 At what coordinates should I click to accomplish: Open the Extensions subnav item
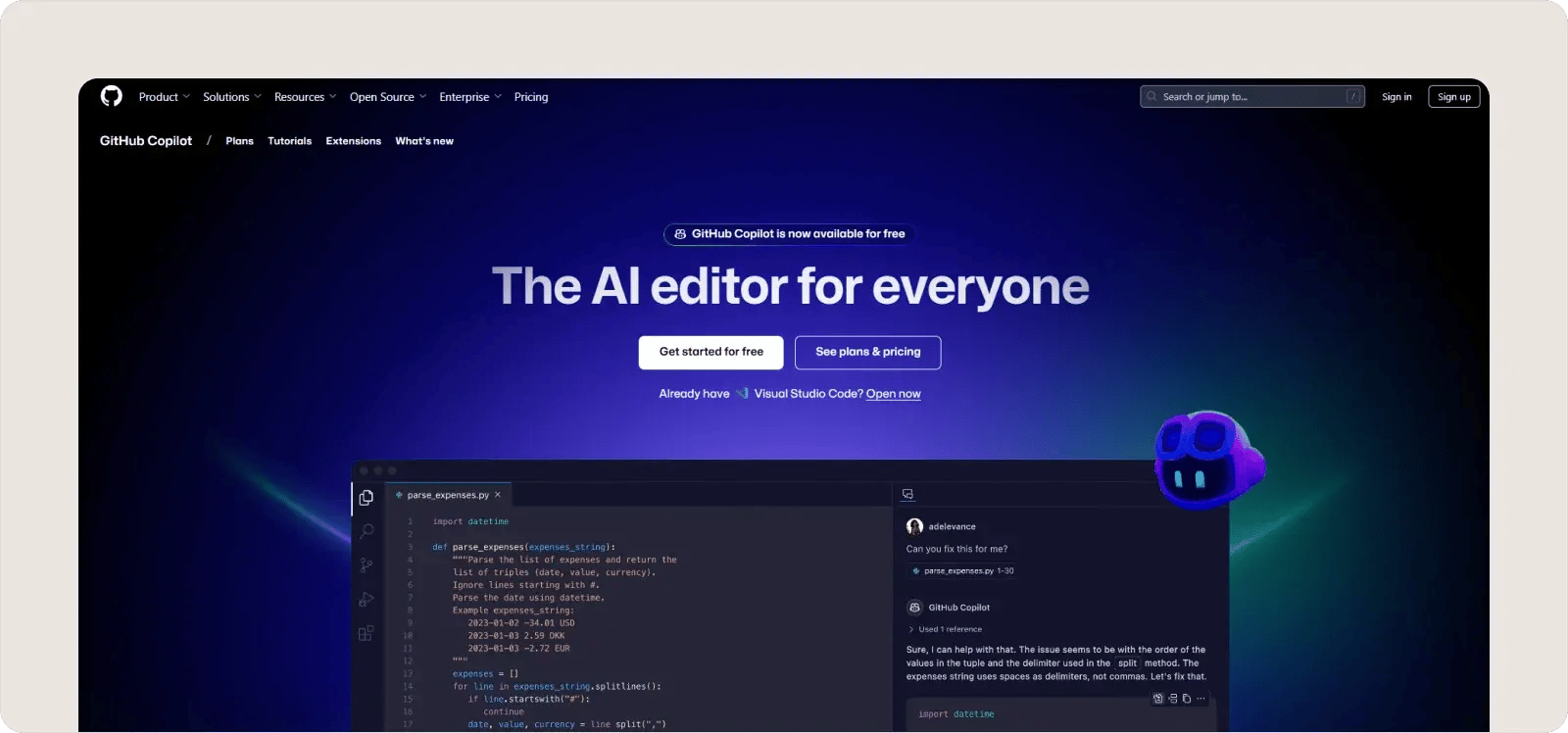tap(354, 141)
